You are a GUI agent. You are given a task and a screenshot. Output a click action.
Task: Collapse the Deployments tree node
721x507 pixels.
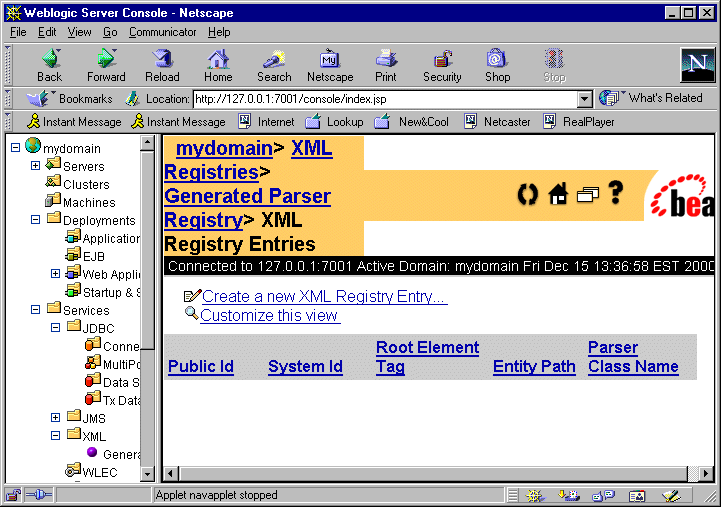tap(35, 220)
